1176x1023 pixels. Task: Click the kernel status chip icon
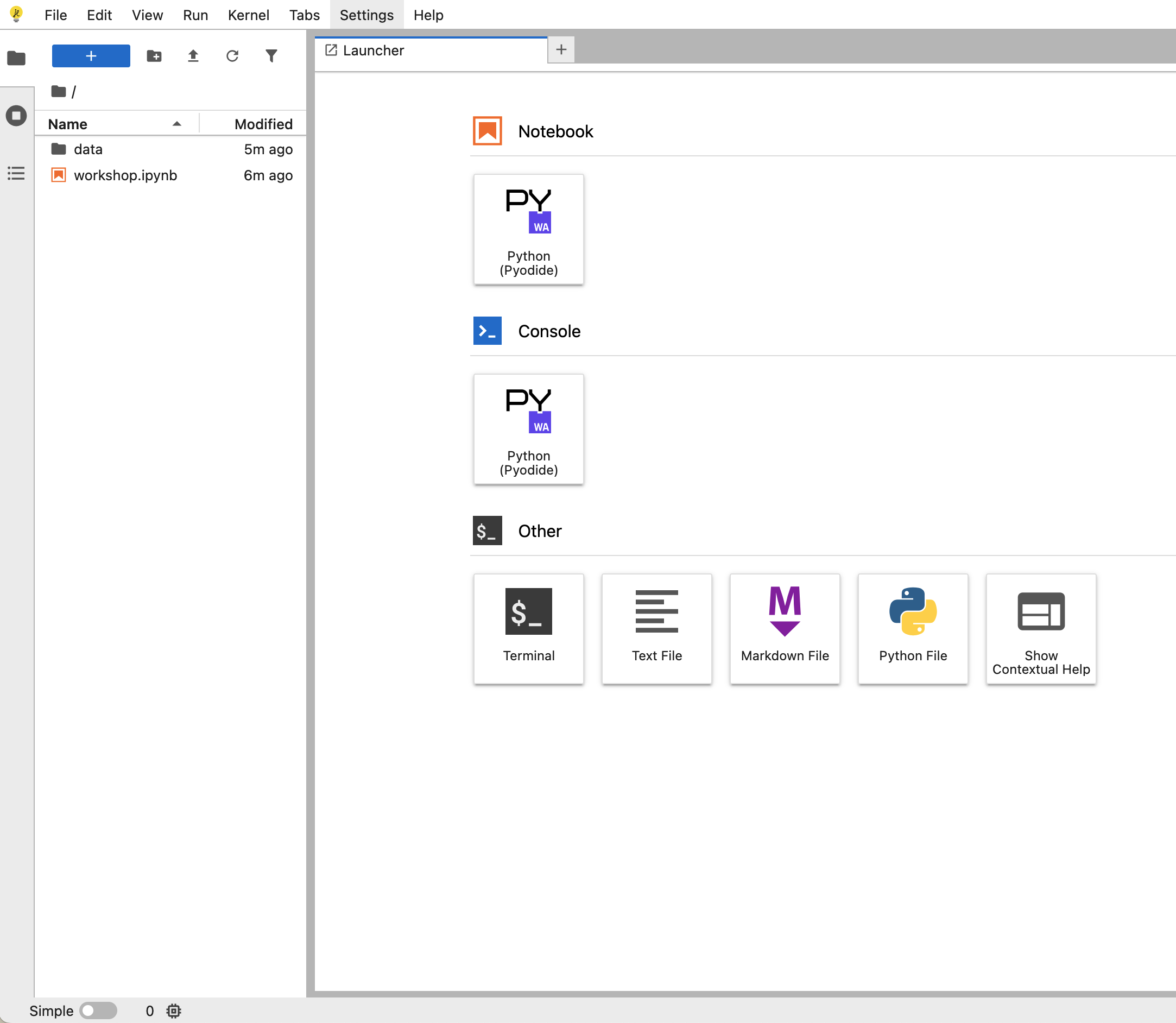pos(174,1011)
